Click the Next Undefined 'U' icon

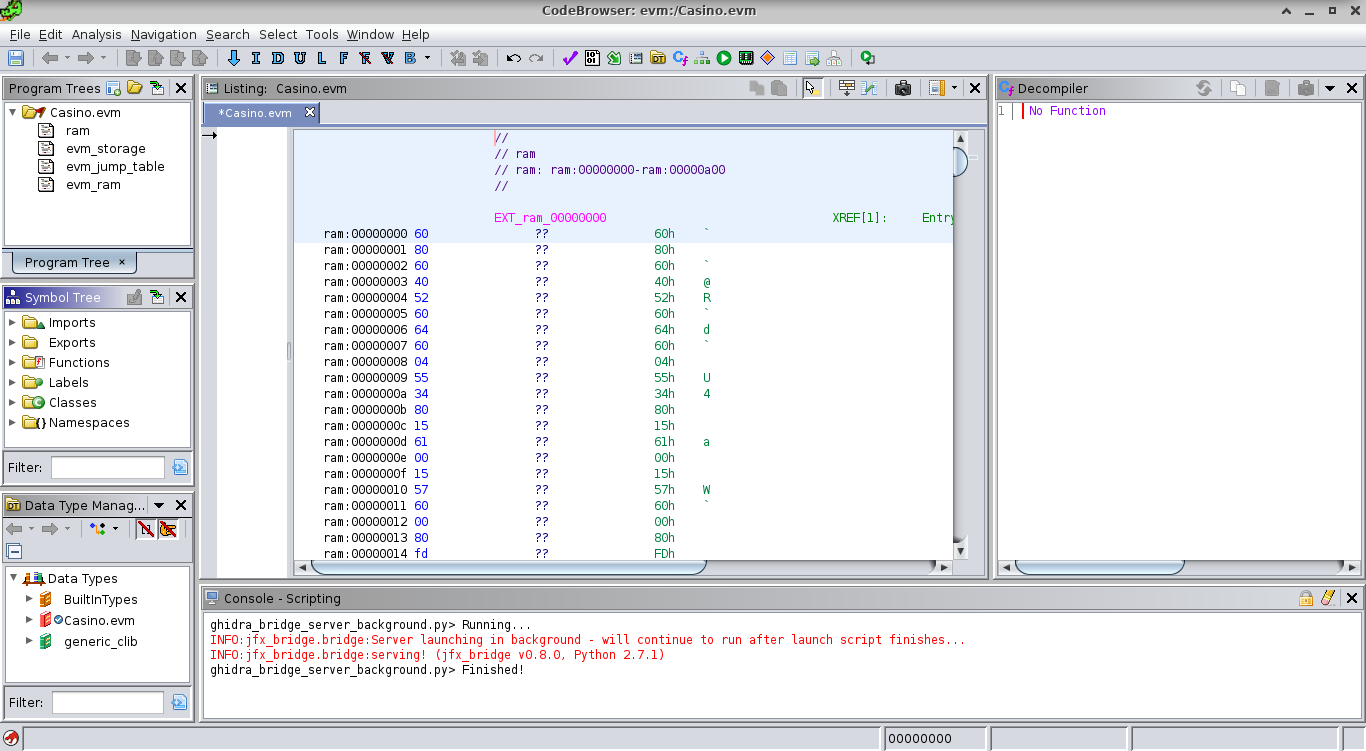[x=300, y=58]
